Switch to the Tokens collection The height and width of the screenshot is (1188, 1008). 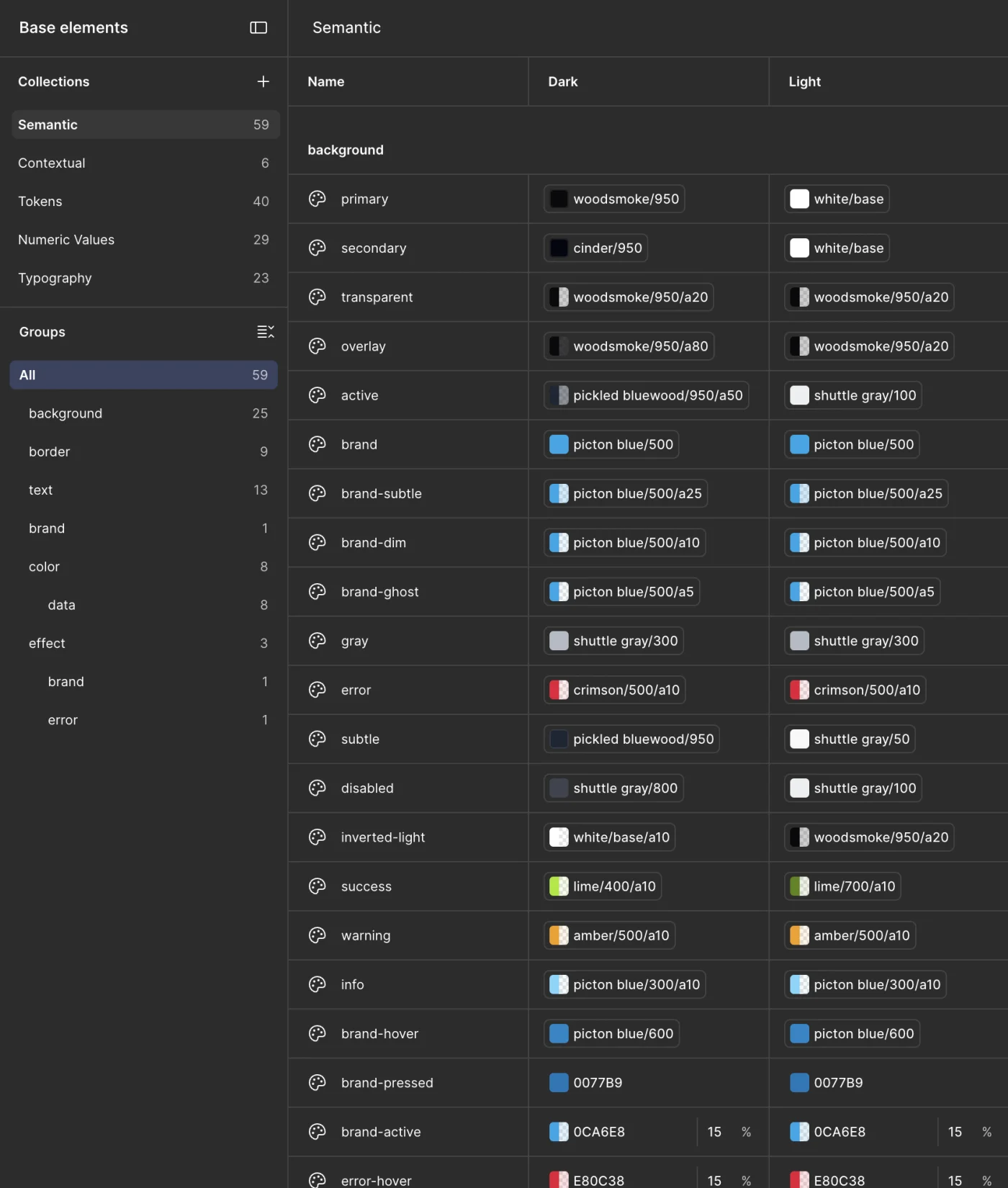145,201
